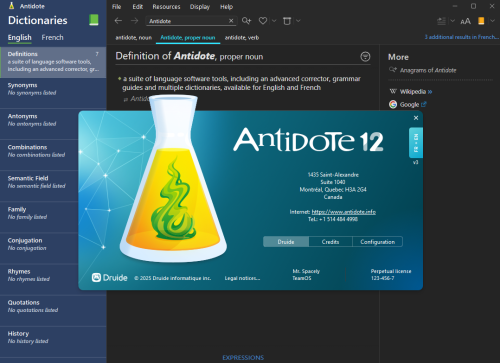
Task: Click the favourites heart icon
Action: 263,21
